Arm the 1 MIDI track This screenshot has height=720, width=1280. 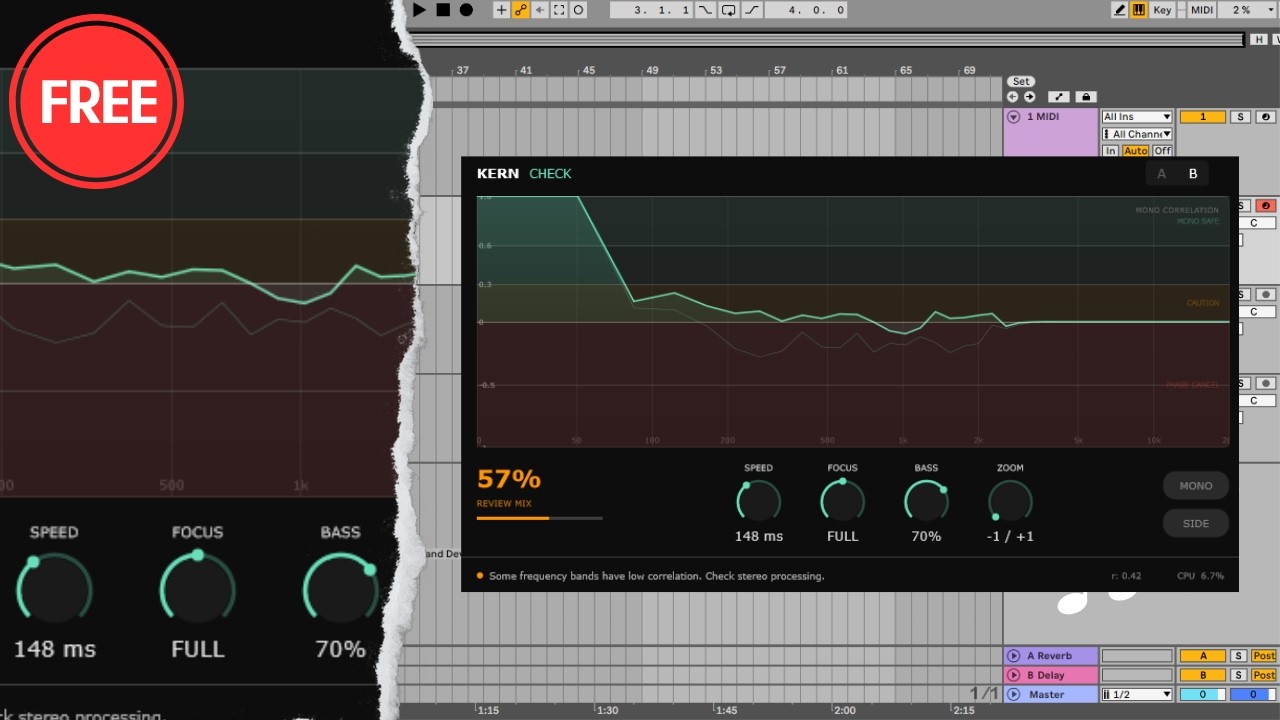[1266, 117]
